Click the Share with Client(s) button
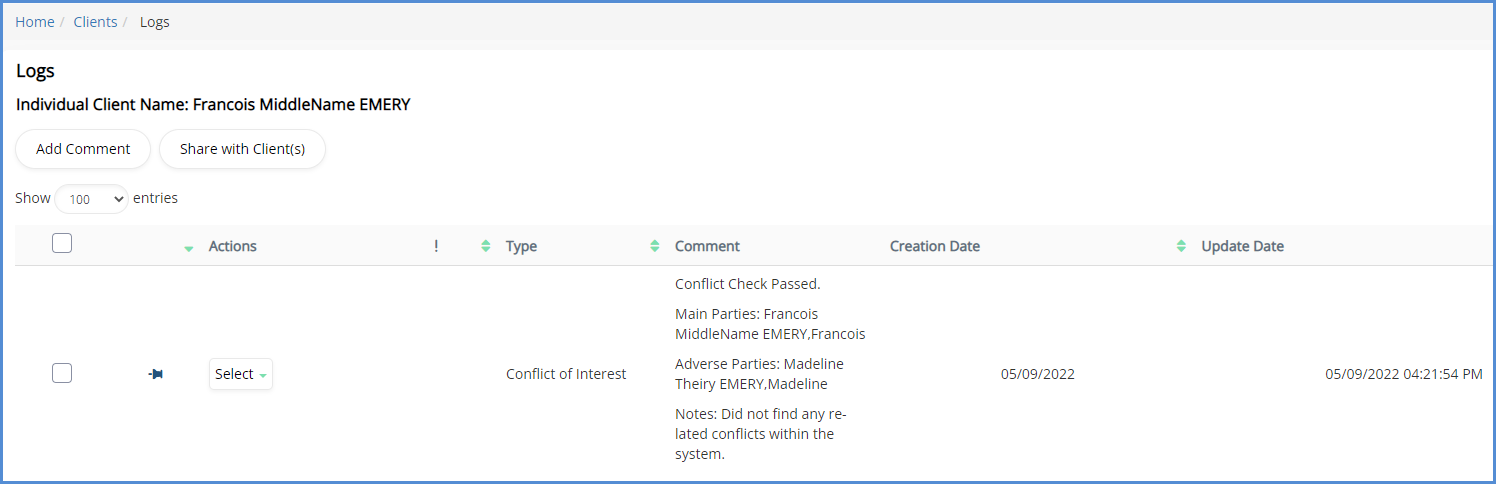 click(x=242, y=149)
